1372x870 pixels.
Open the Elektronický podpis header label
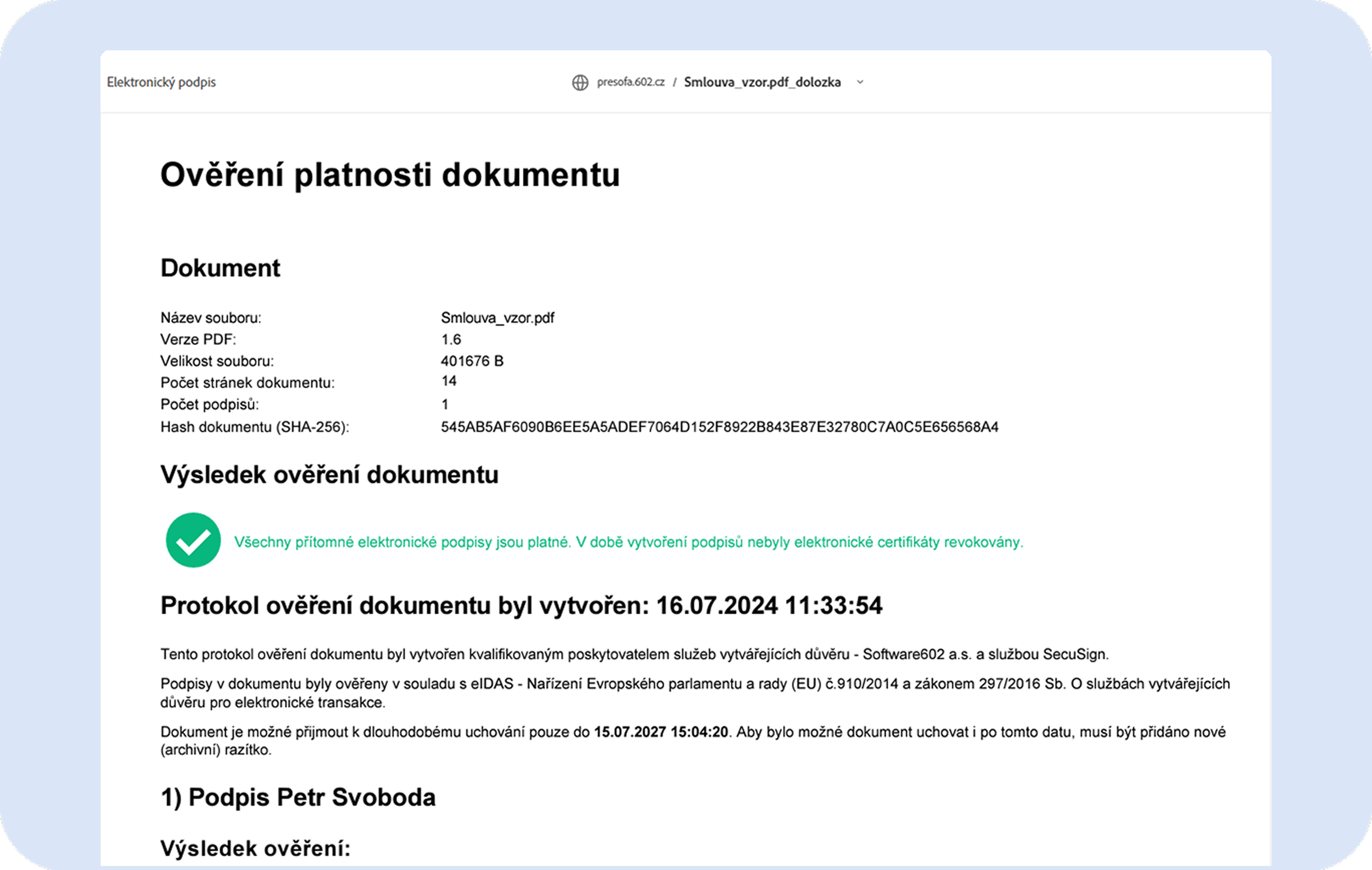pos(161,82)
